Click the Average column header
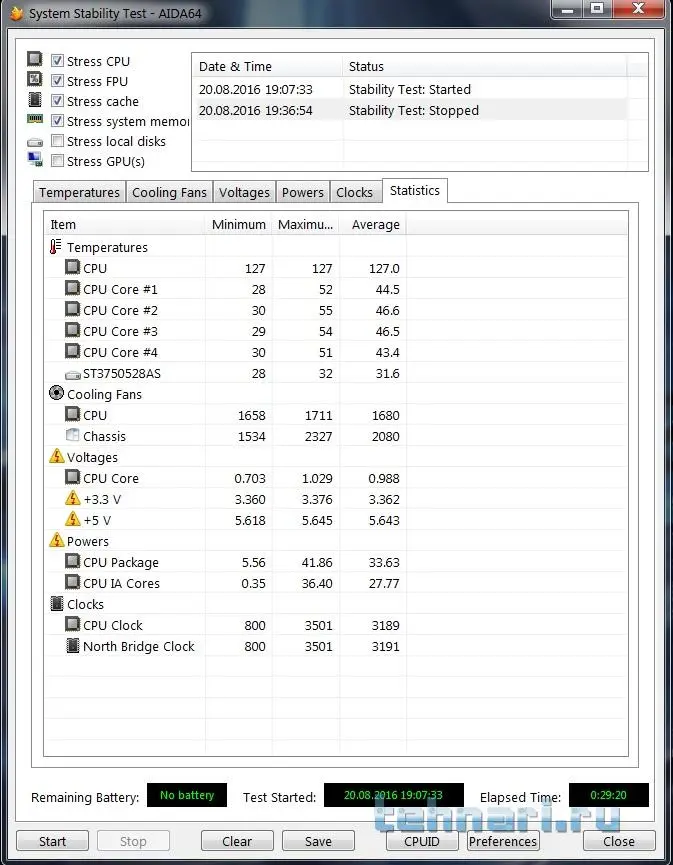The height and width of the screenshot is (865, 673). [373, 225]
